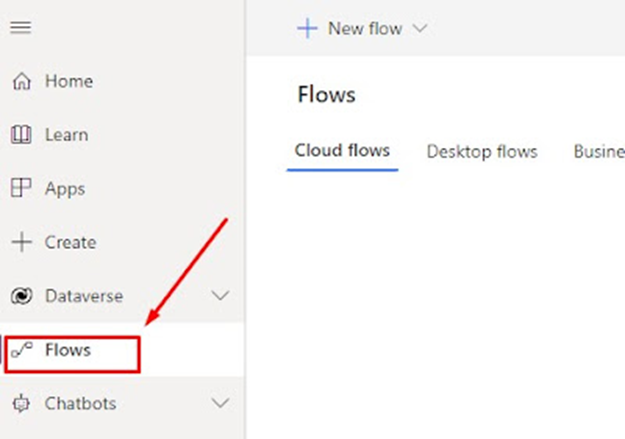Click the Chatbots robot icon

coord(21,404)
